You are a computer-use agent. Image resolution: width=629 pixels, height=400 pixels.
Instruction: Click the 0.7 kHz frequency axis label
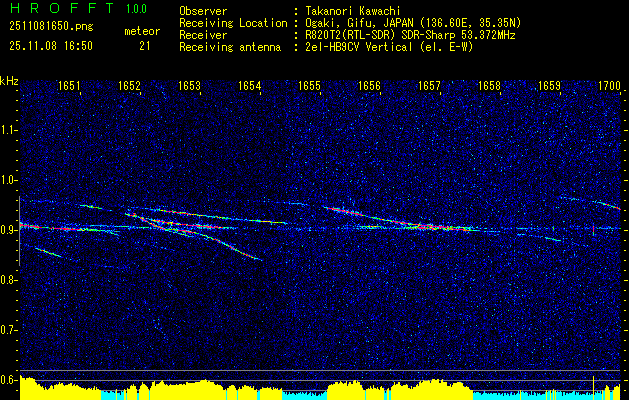click(x=8, y=330)
